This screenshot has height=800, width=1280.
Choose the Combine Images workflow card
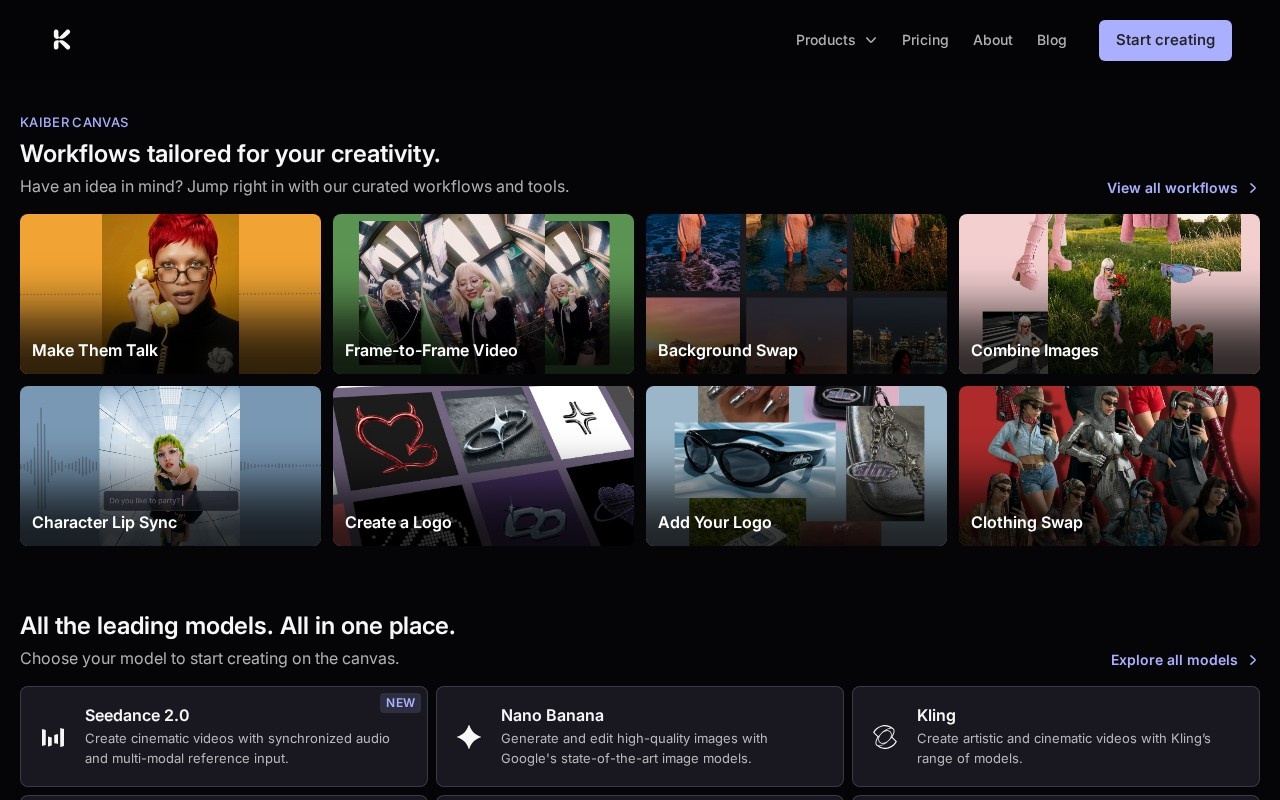click(1109, 294)
